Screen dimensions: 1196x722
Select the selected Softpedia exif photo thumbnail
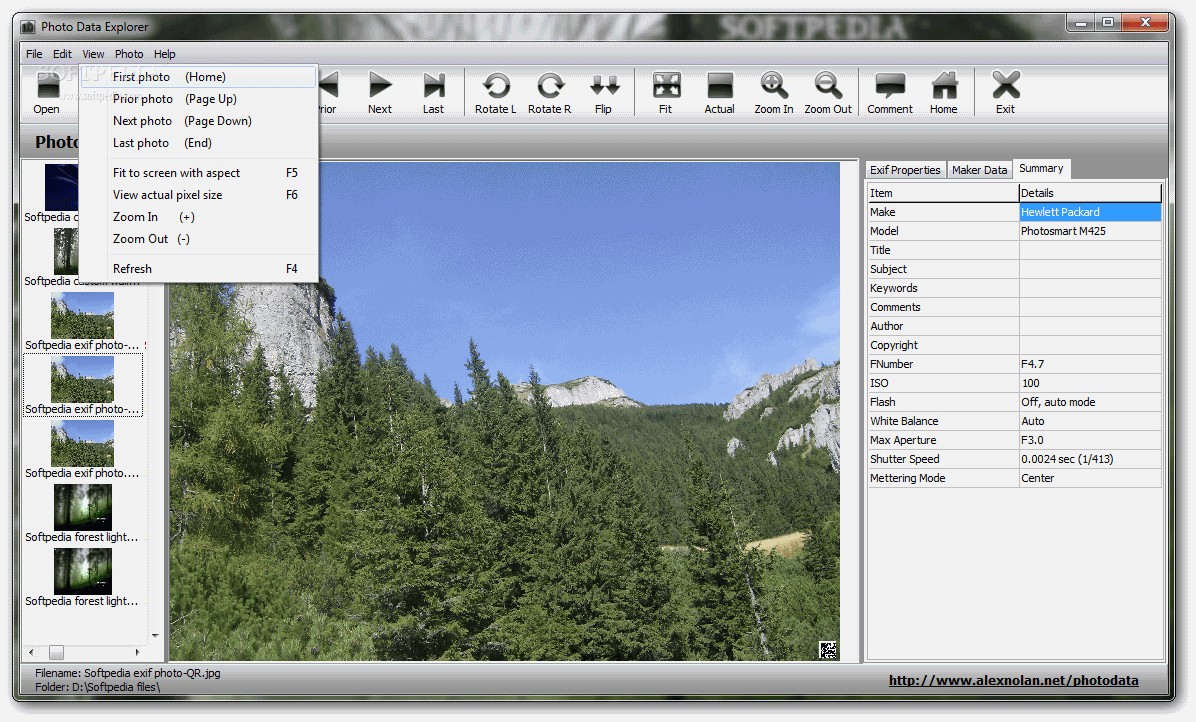pyautogui.click(x=82, y=385)
